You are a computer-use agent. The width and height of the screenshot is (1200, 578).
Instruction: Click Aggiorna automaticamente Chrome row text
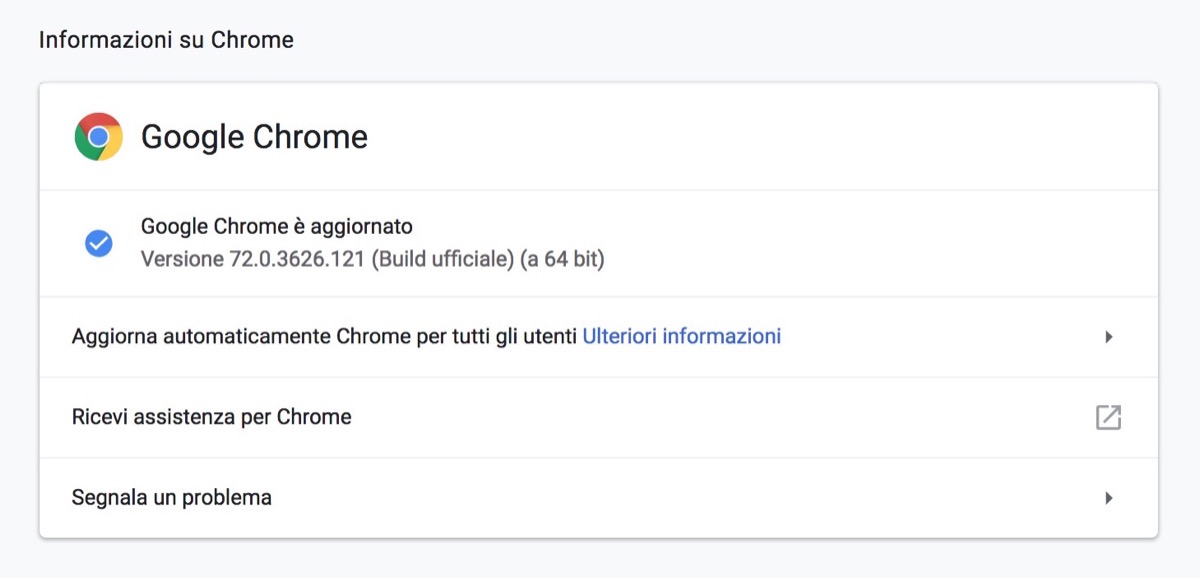tap(325, 337)
